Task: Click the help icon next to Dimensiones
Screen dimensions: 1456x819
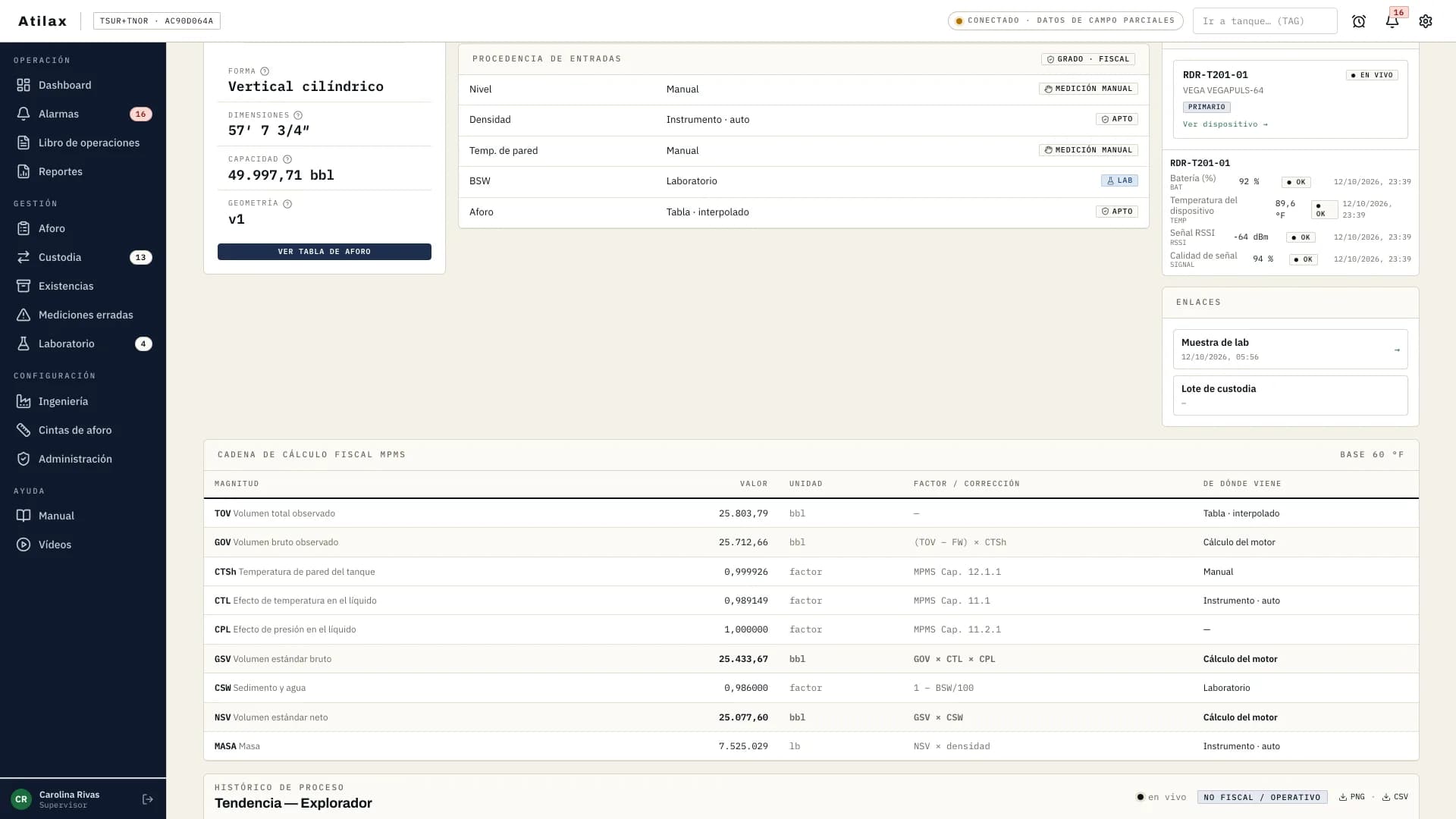Action: (x=298, y=115)
